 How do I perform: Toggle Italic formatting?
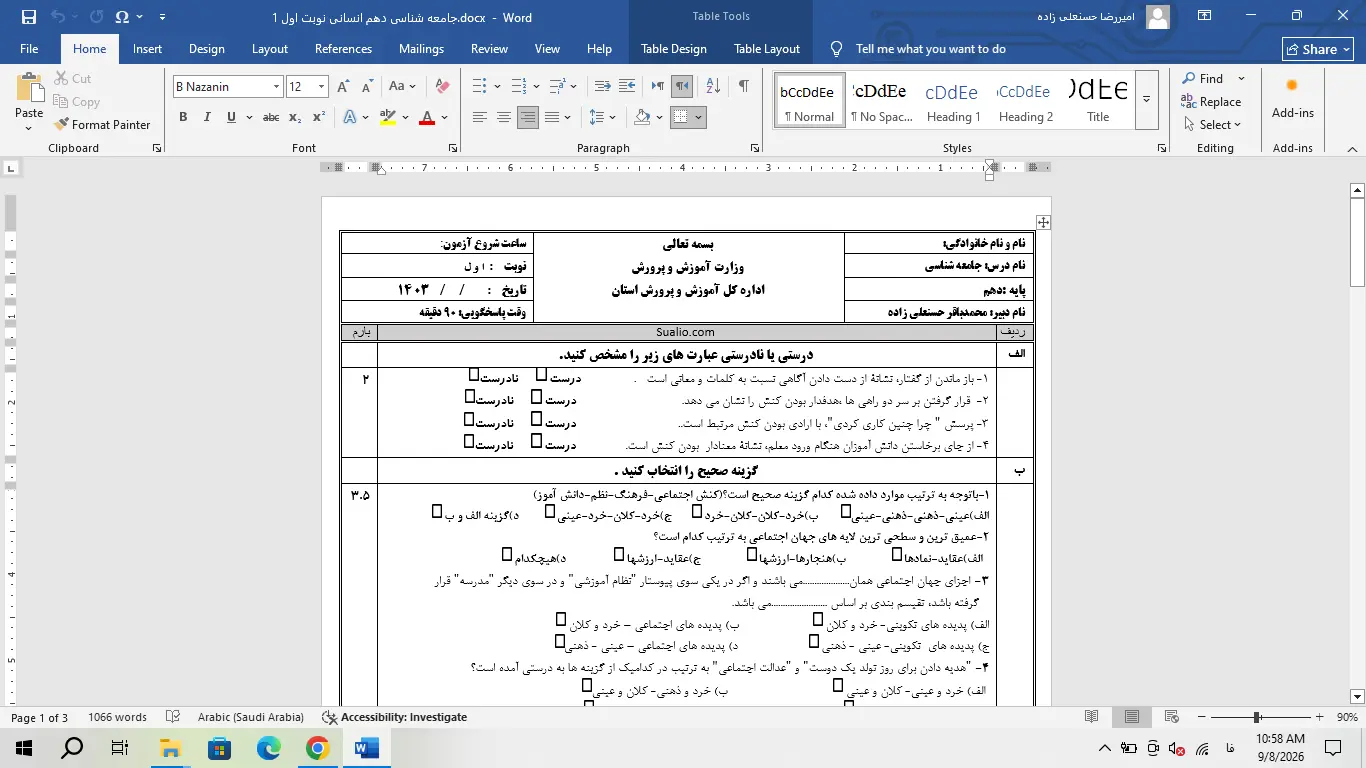pyautogui.click(x=207, y=117)
